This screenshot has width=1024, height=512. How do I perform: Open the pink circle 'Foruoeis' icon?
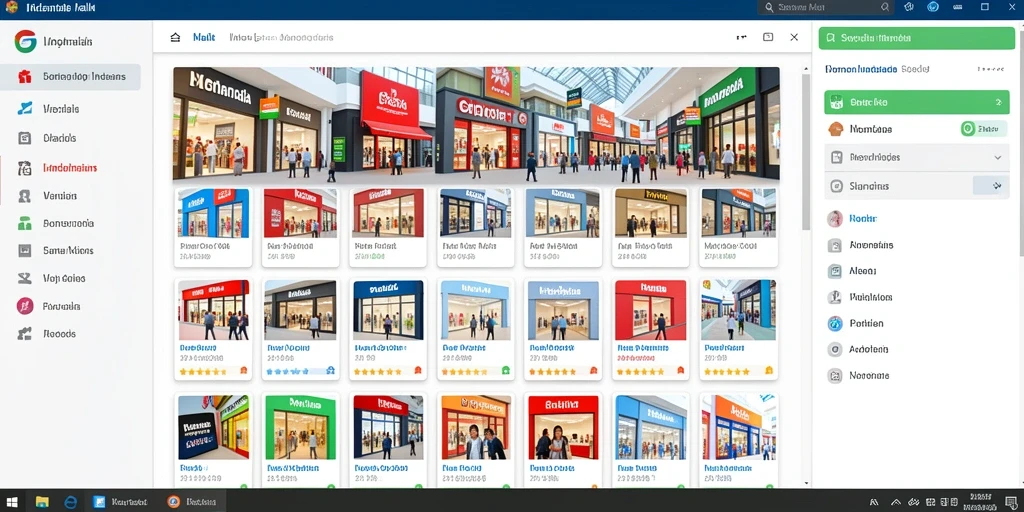point(25,306)
